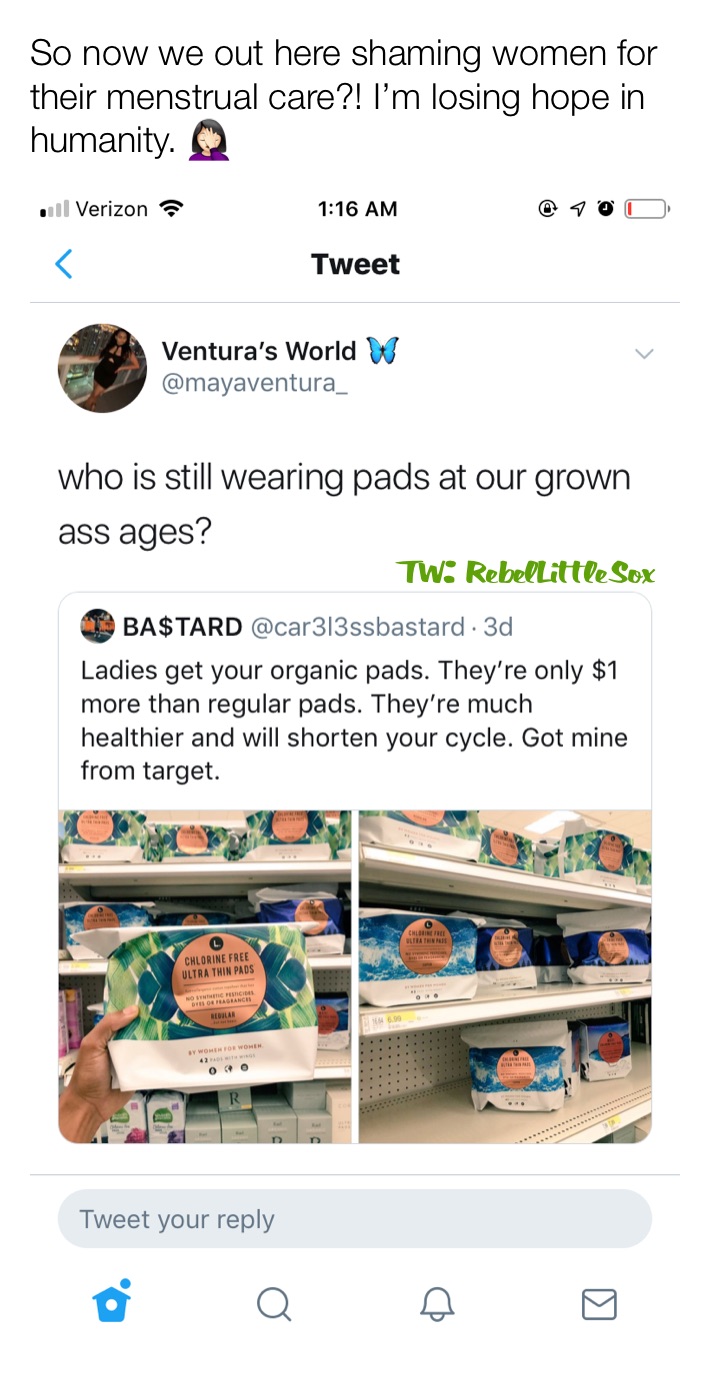Tap the Tweet your reply field
This screenshot has height=1378, width=710.
point(355,1219)
